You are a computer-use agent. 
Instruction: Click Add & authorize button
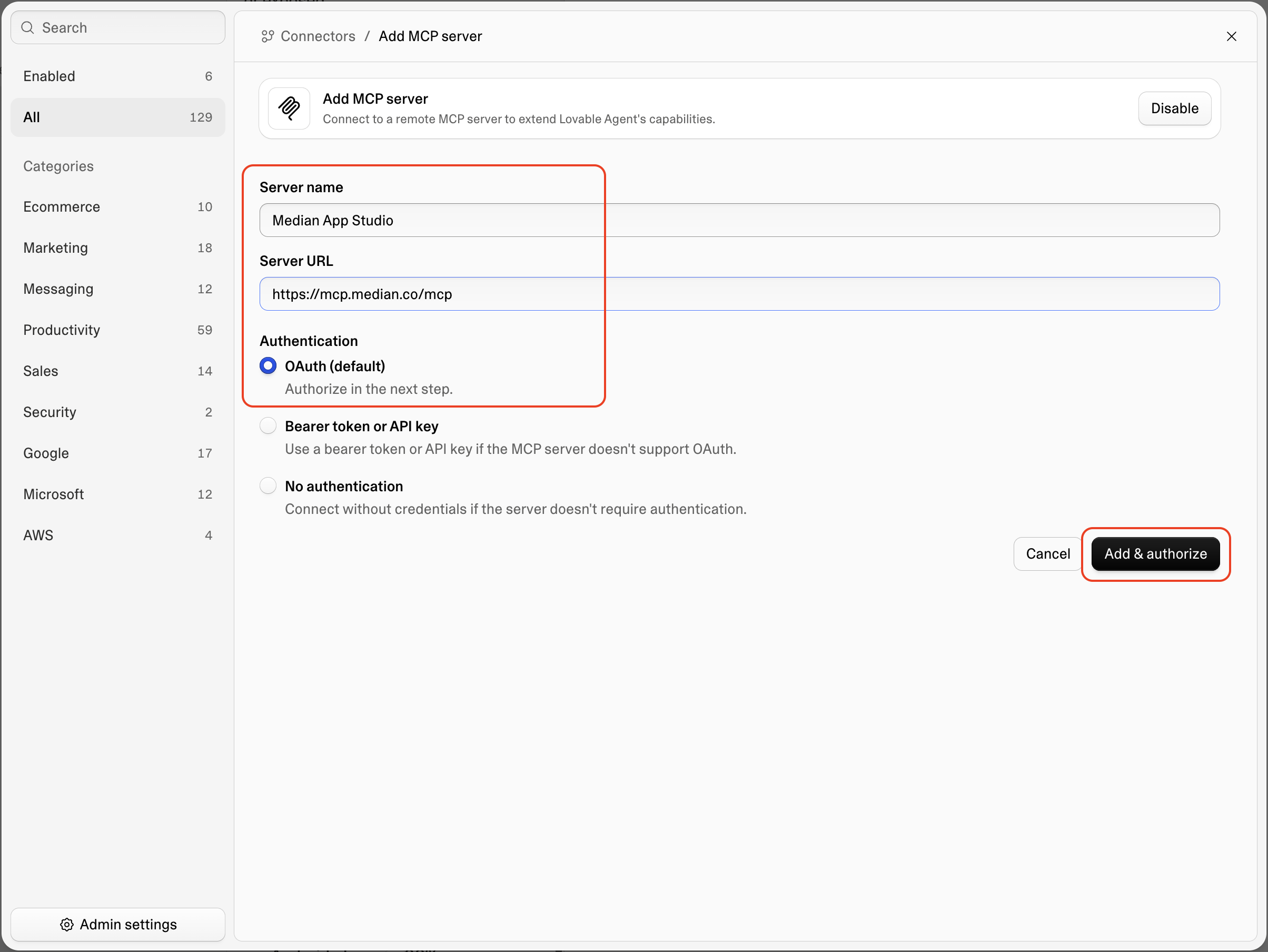(x=1155, y=553)
